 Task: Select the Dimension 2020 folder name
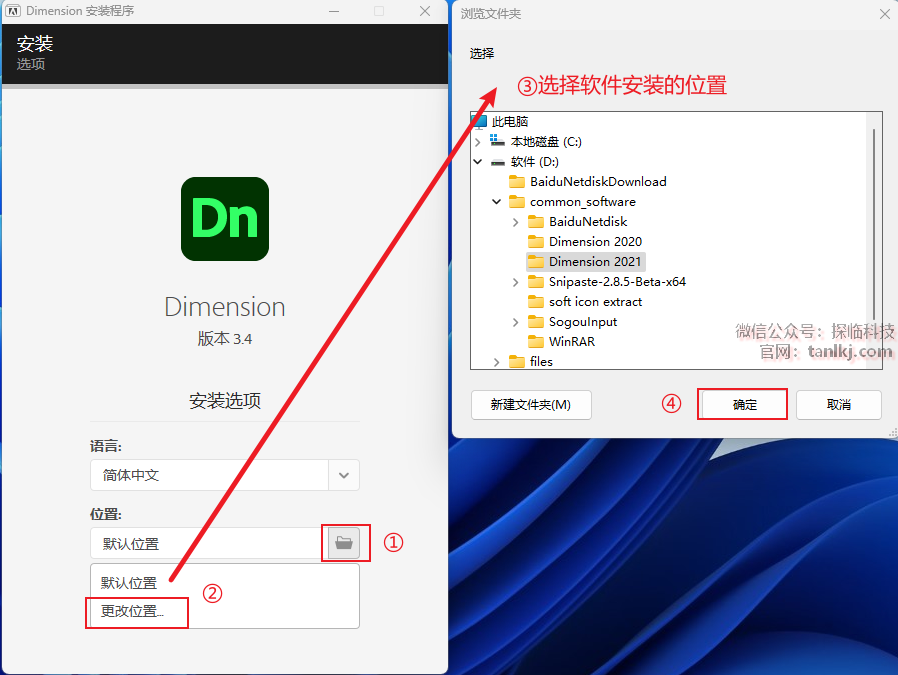596,242
